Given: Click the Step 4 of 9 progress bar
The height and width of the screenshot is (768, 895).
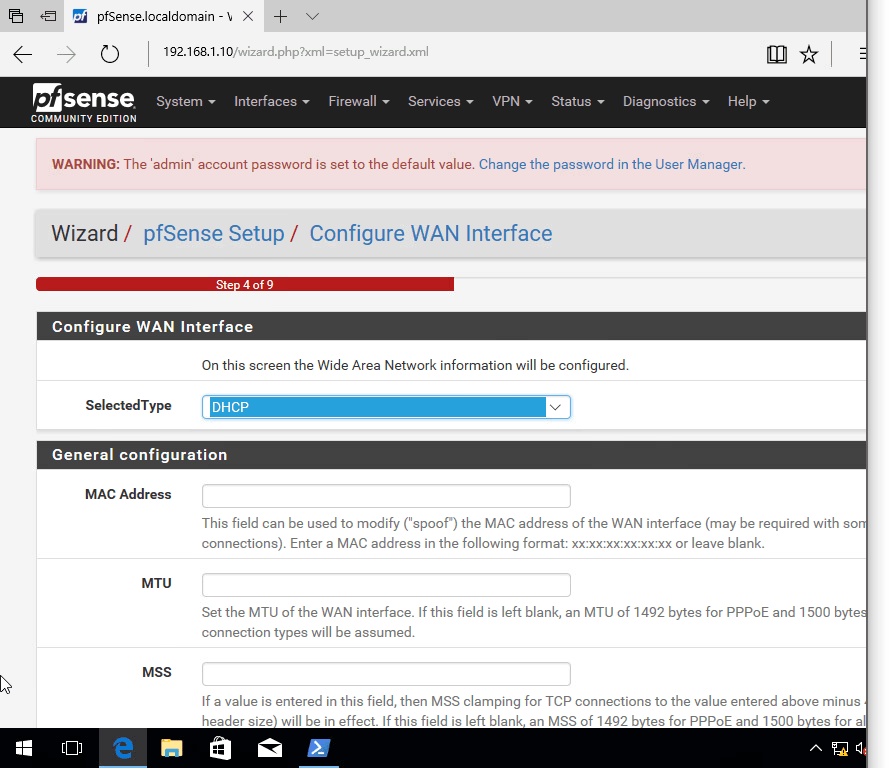Looking at the screenshot, I should point(244,284).
